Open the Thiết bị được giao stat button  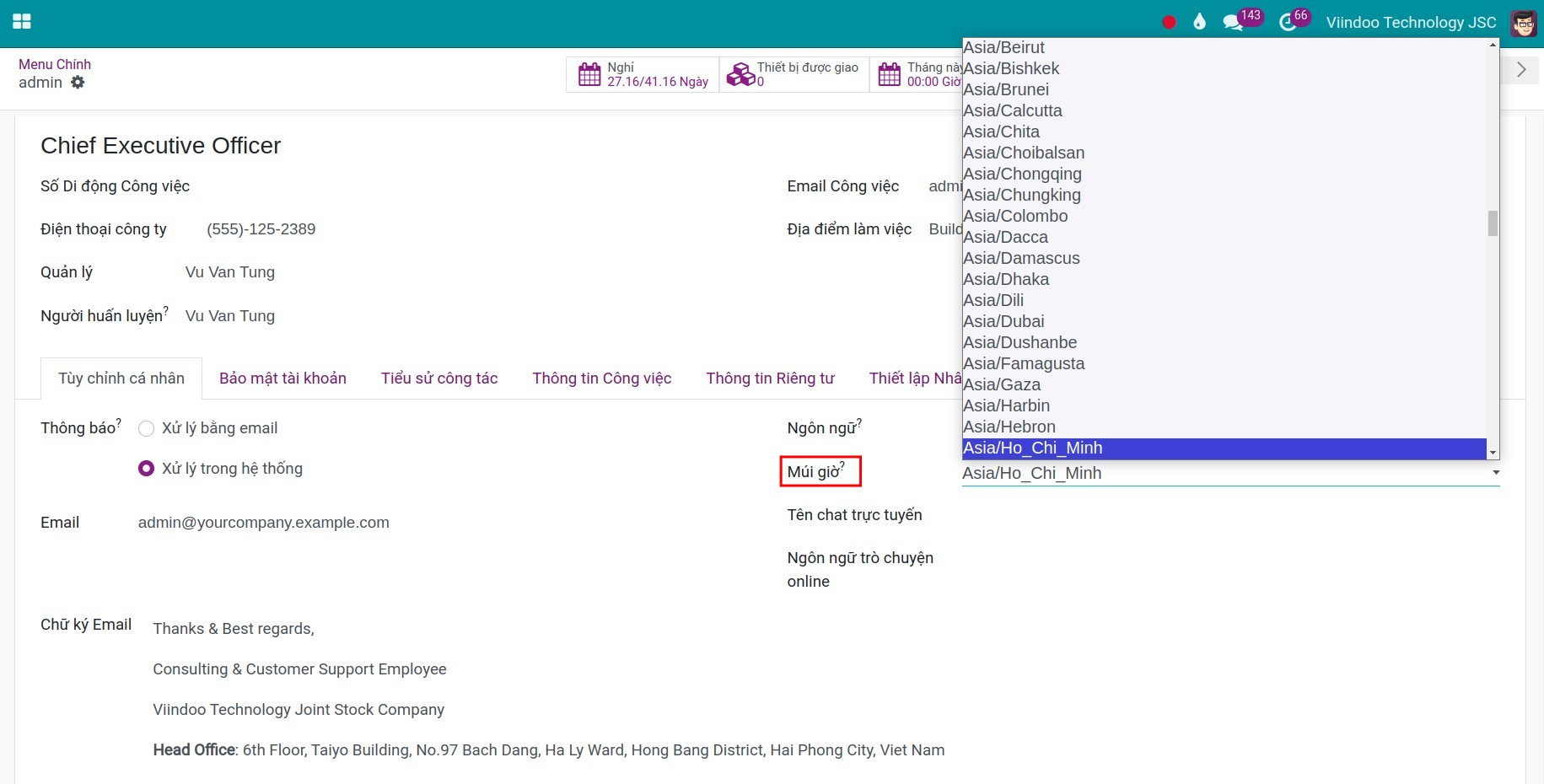click(794, 74)
